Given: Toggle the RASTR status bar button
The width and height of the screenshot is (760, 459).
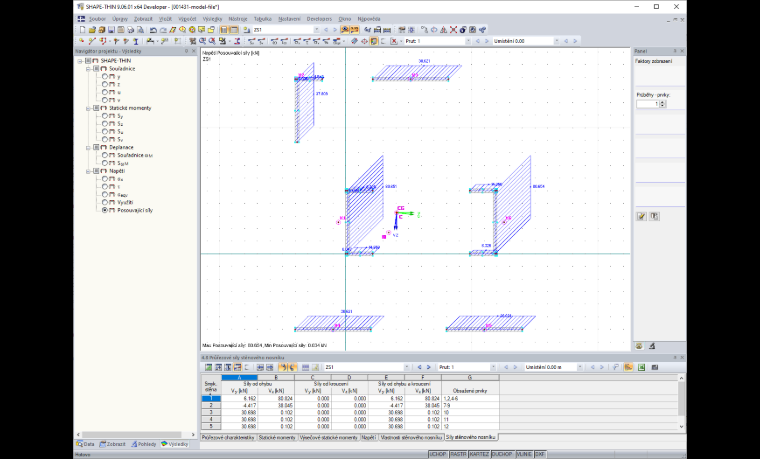Looking at the screenshot, I should [x=458, y=454].
